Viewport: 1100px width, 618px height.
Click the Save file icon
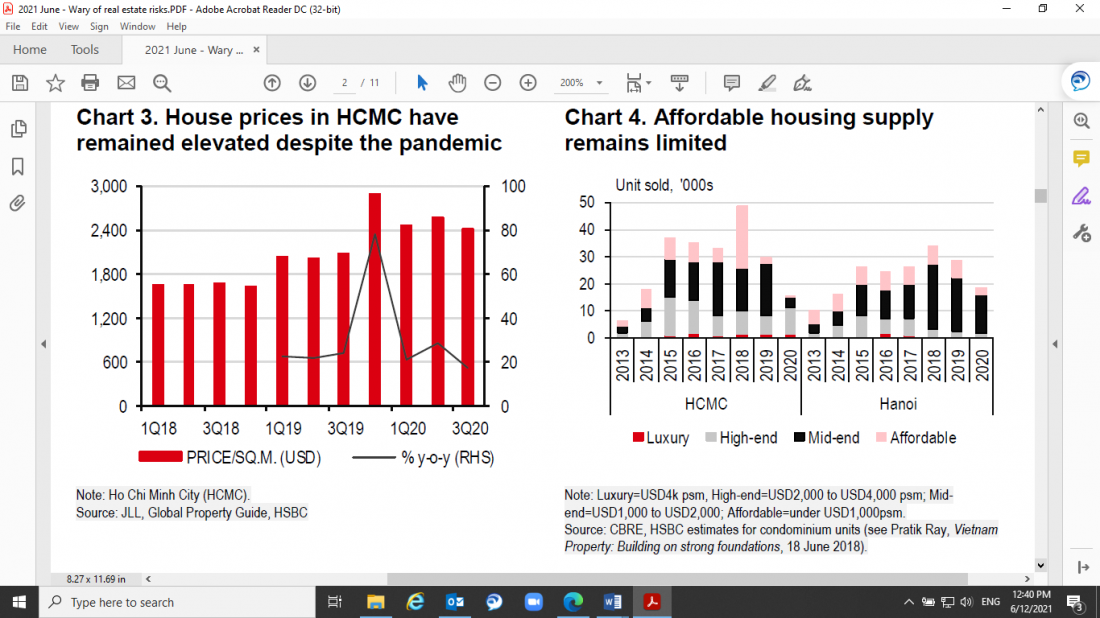pyautogui.click(x=20, y=83)
